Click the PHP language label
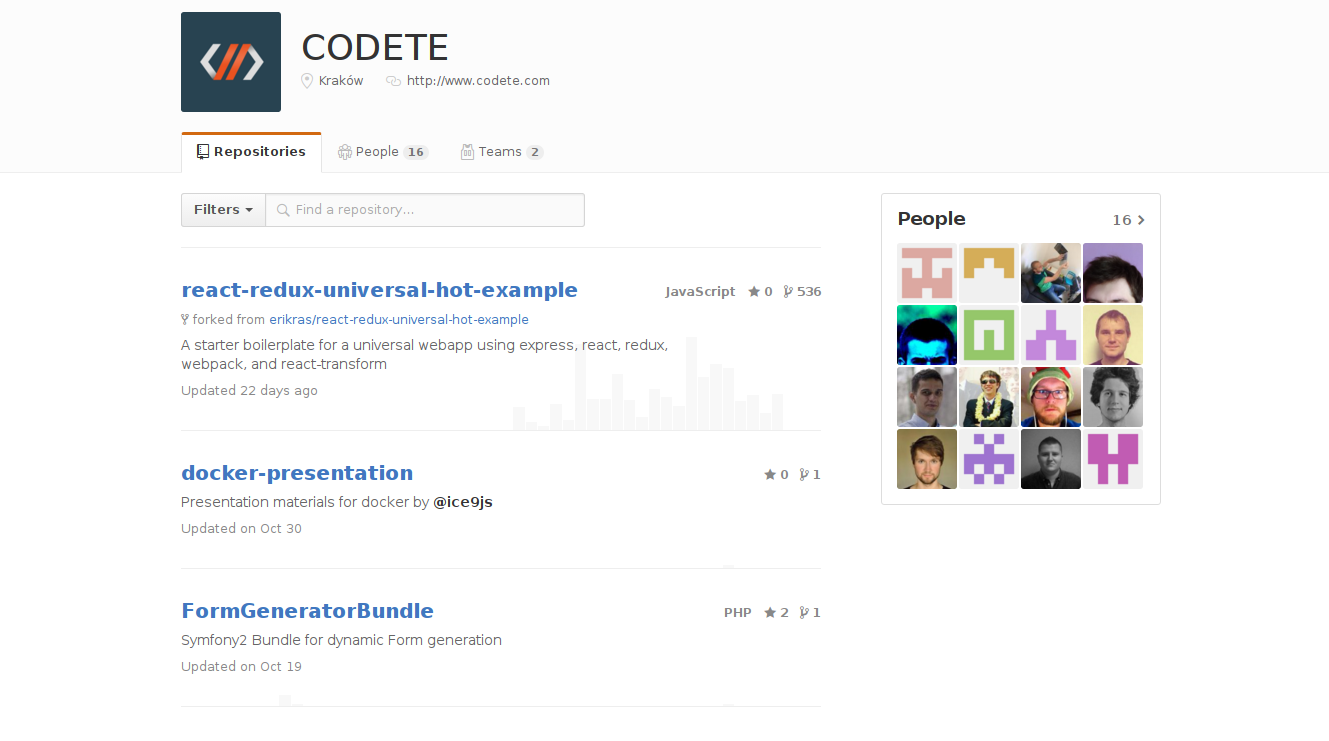Image resolution: width=1329 pixels, height=741 pixels. pyautogui.click(x=738, y=613)
